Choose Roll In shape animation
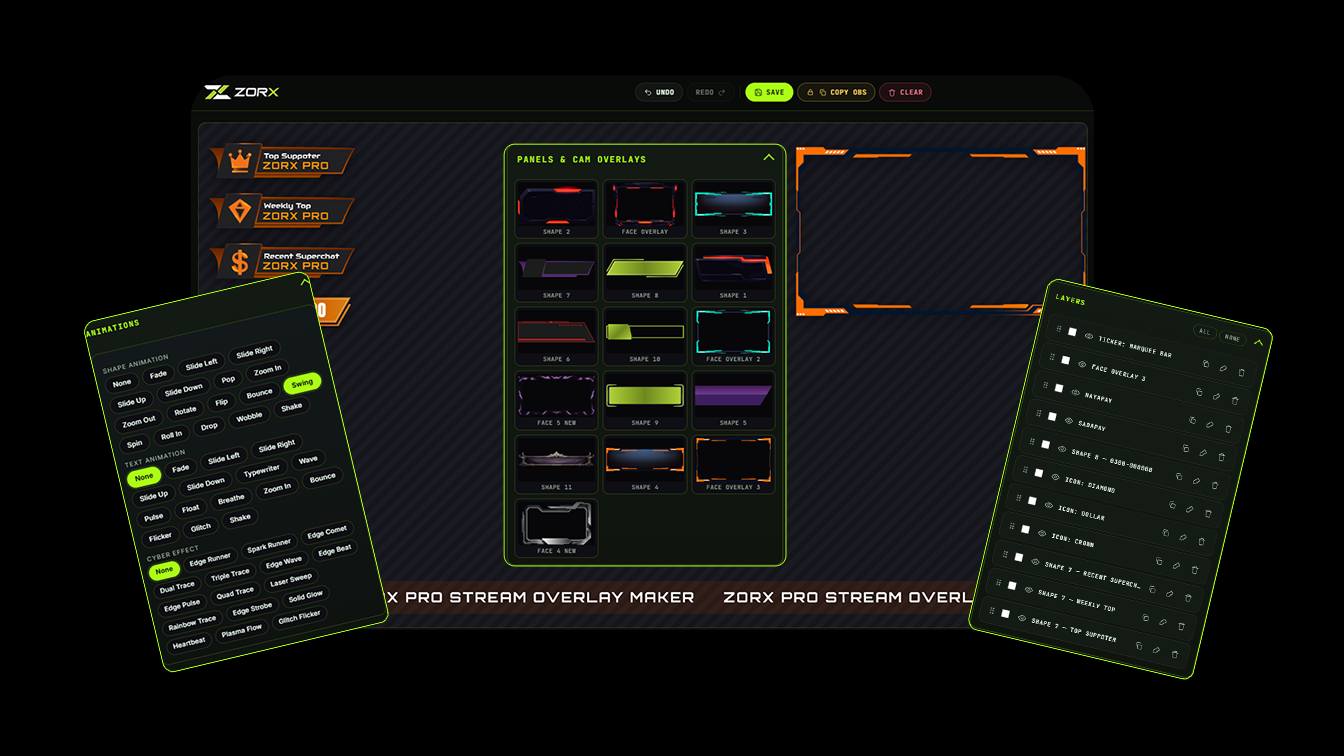The width and height of the screenshot is (1344, 756). [x=171, y=435]
